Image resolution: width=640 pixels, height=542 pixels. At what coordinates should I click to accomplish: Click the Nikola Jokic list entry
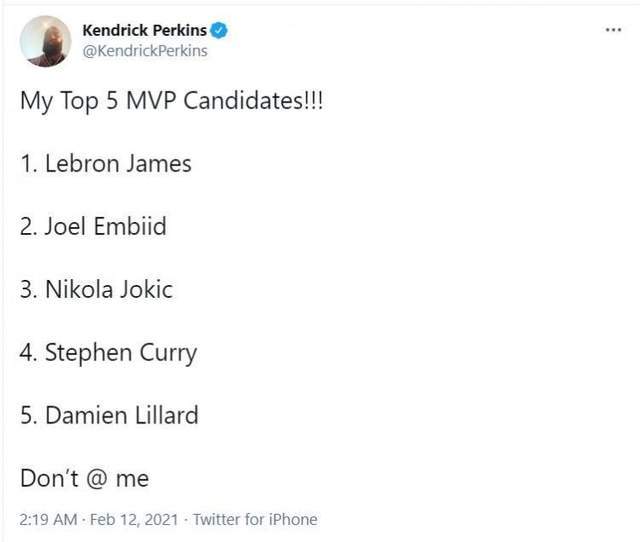pos(96,289)
